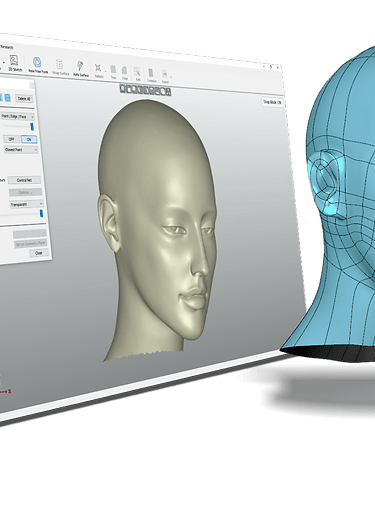
Task: Click the Control Net button
Action: [x=24, y=180]
